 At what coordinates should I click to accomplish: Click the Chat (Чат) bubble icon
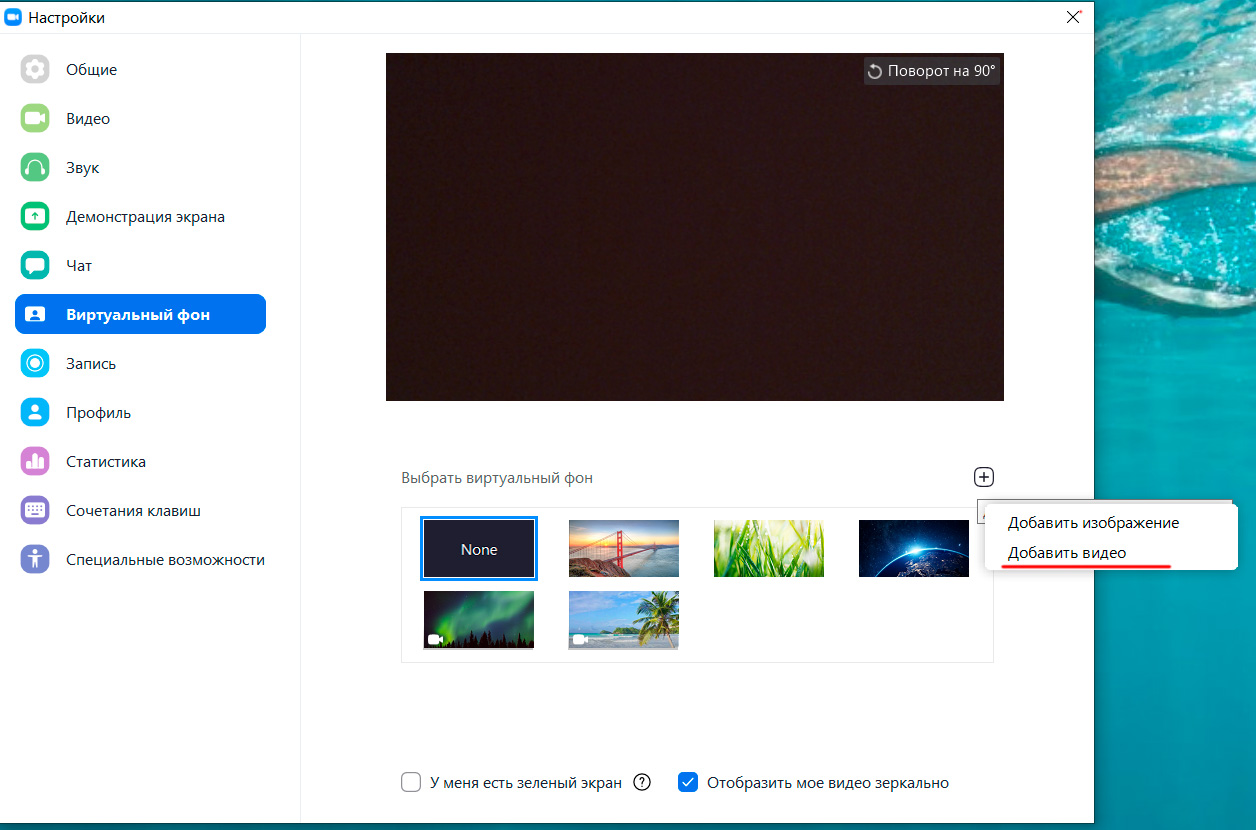tap(35, 266)
